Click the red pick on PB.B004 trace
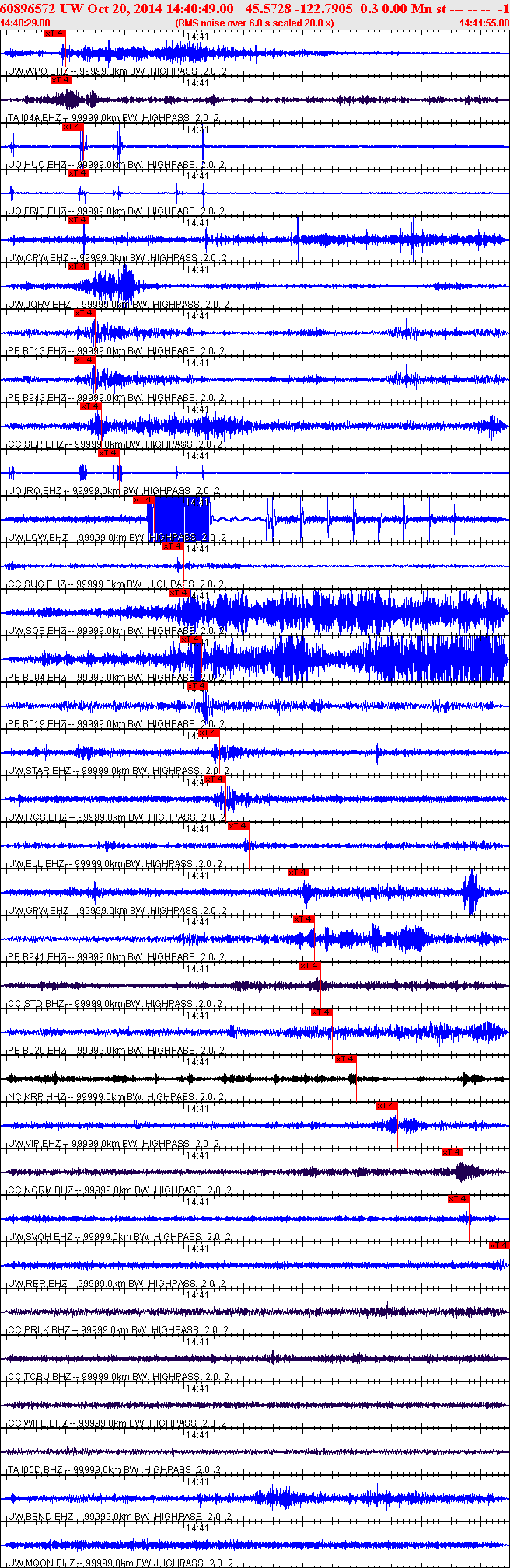Image resolution: width=510 pixels, height=1568 pixels. tap(191, 639)
